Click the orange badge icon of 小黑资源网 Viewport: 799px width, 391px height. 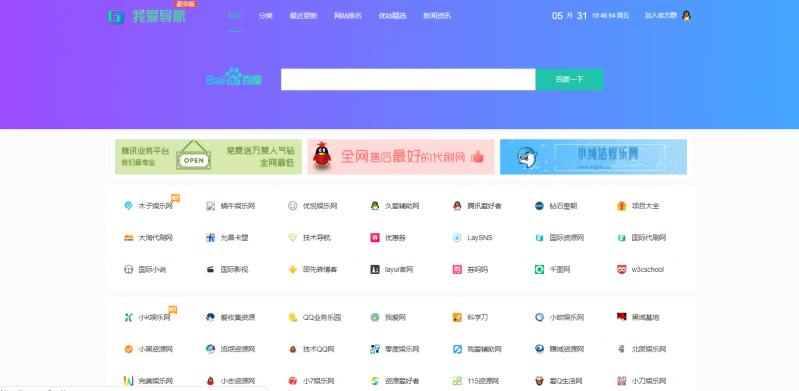pyautogui.click(x=128, y=349)
